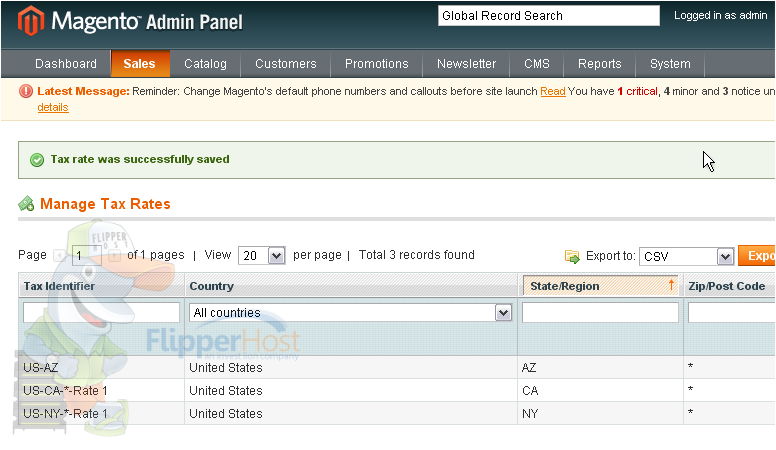The height and width of the screenshot is (450, 776).
Task: Click the orange Export button
Action: [x=757, y=255]
